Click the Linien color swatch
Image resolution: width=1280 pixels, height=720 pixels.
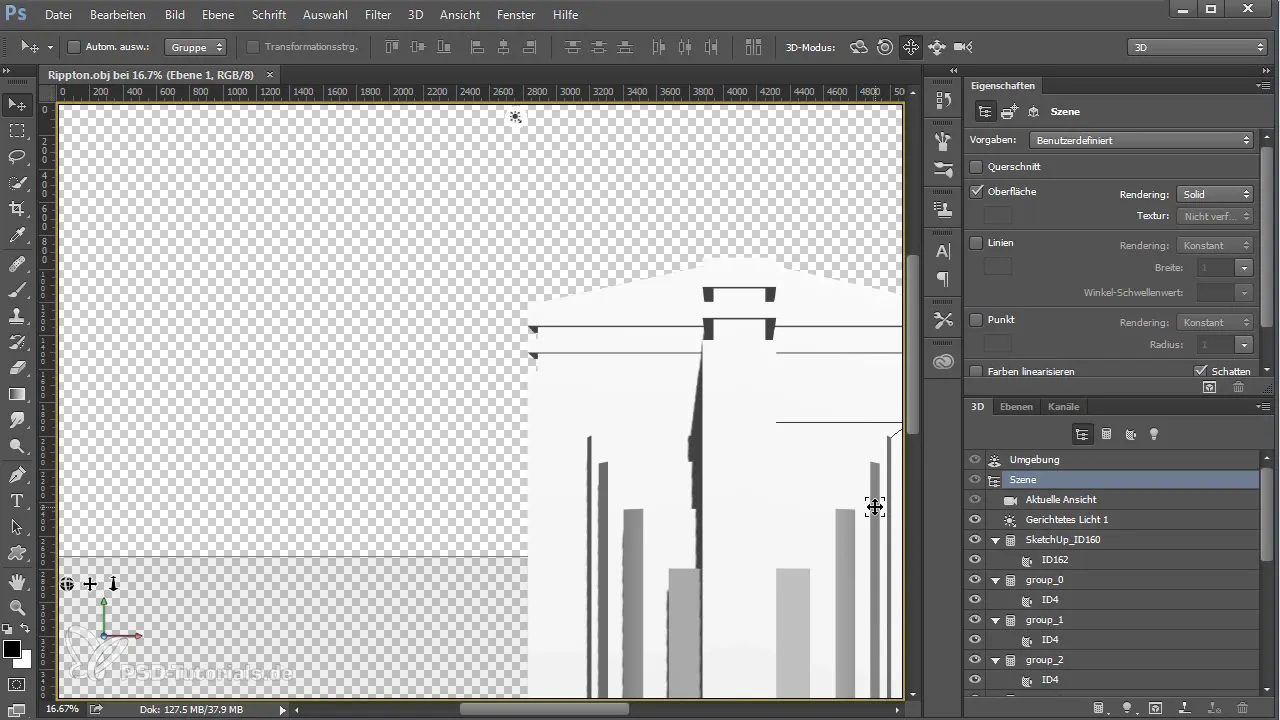pos(998,266)
